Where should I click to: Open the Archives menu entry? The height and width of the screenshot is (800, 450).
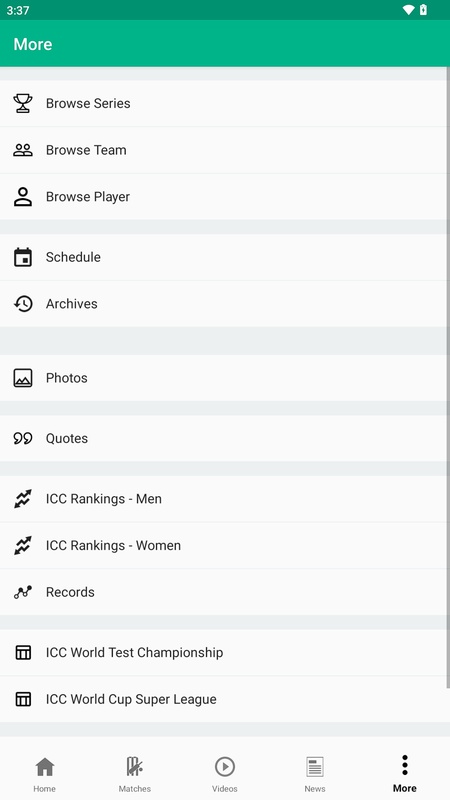pos(223,304)
